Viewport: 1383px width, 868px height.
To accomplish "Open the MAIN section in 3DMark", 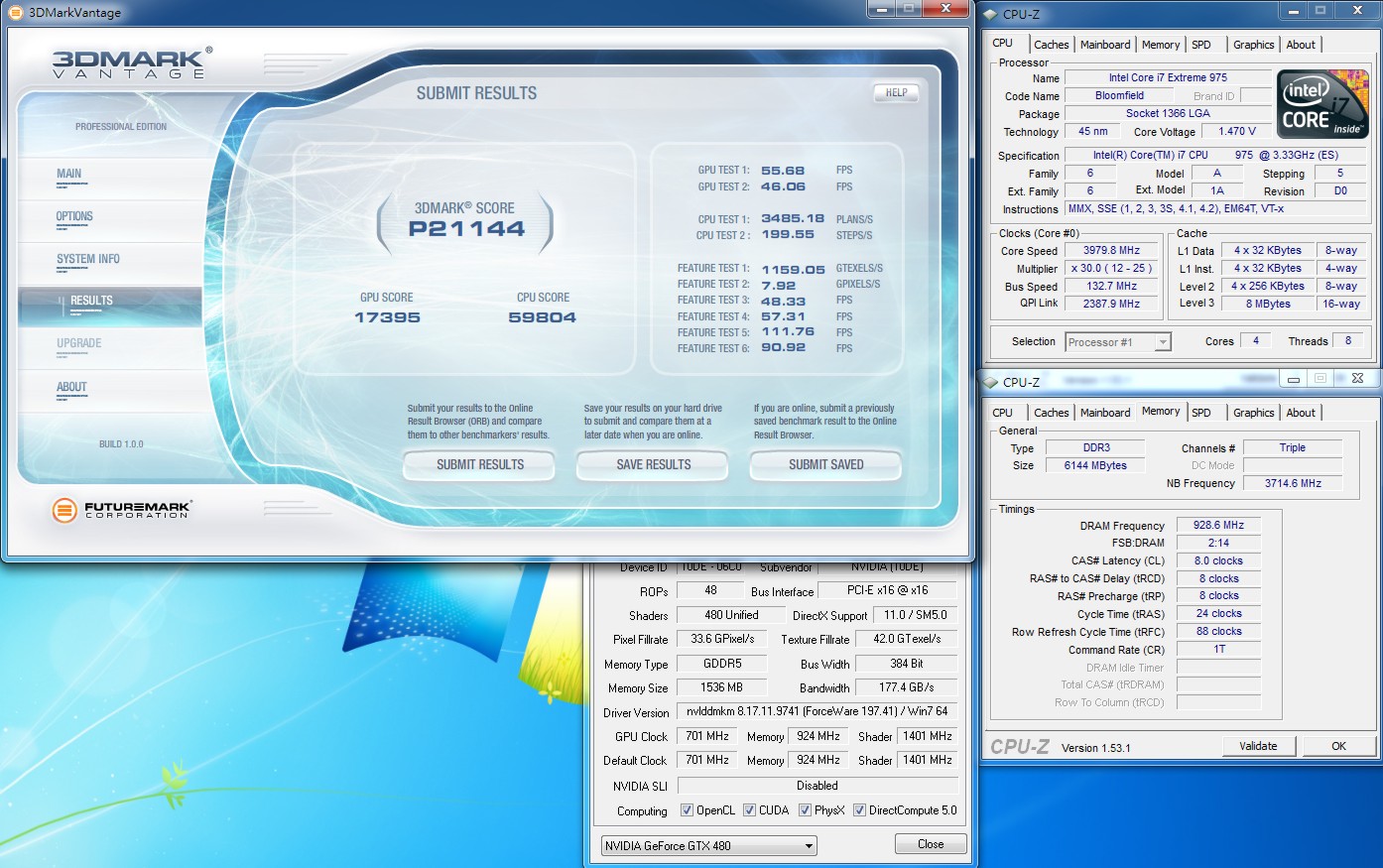I will tap(69, 174).
